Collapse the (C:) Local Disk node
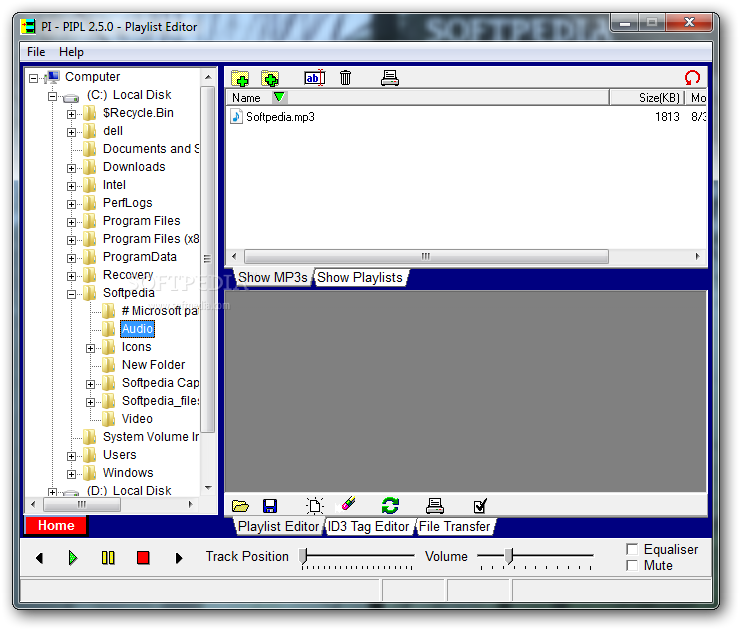740x630 pixels. click(52, 96)
